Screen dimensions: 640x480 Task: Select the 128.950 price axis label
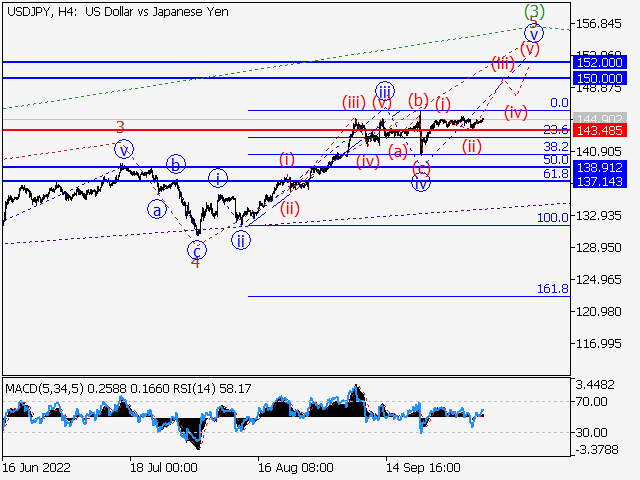coord(598,248)
